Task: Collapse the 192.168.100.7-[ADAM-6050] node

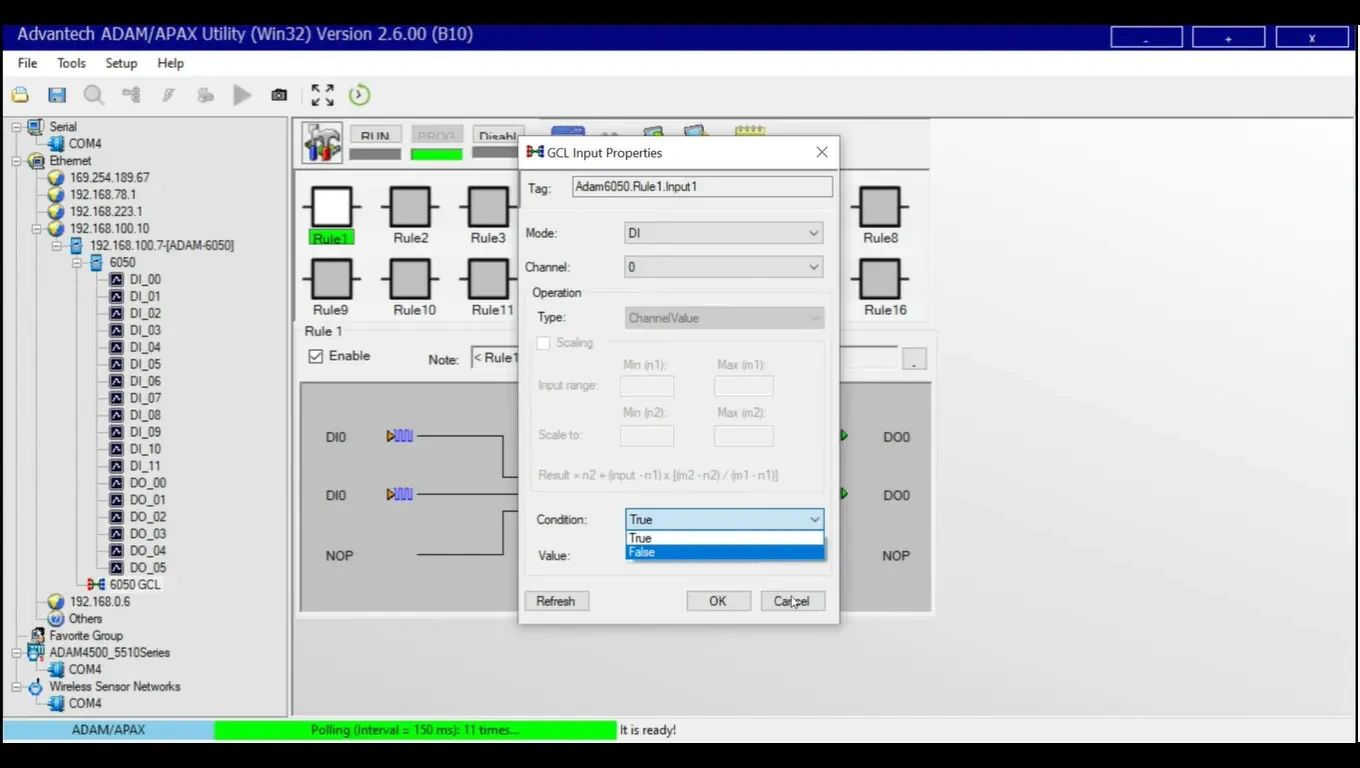Action: [56, 246]
